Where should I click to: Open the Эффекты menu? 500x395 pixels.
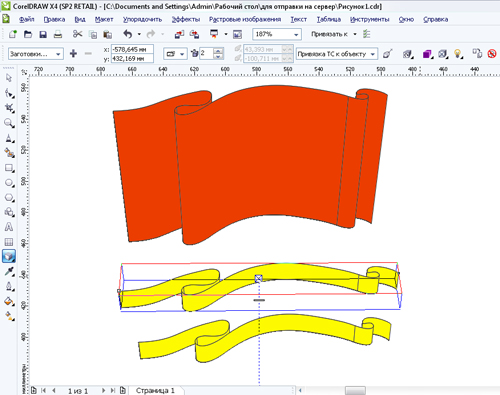coord(186,19)
